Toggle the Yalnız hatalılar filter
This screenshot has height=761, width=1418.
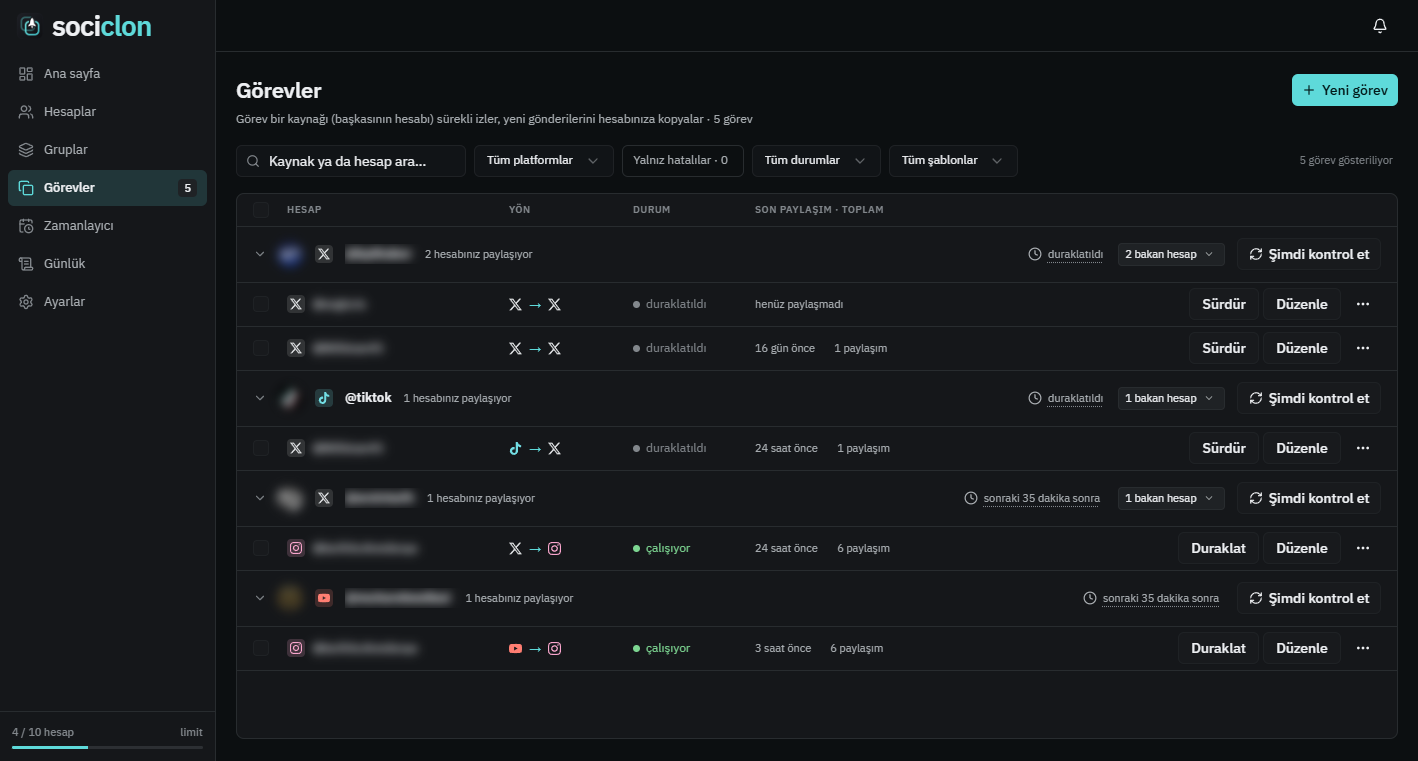(x=682, y=161)
